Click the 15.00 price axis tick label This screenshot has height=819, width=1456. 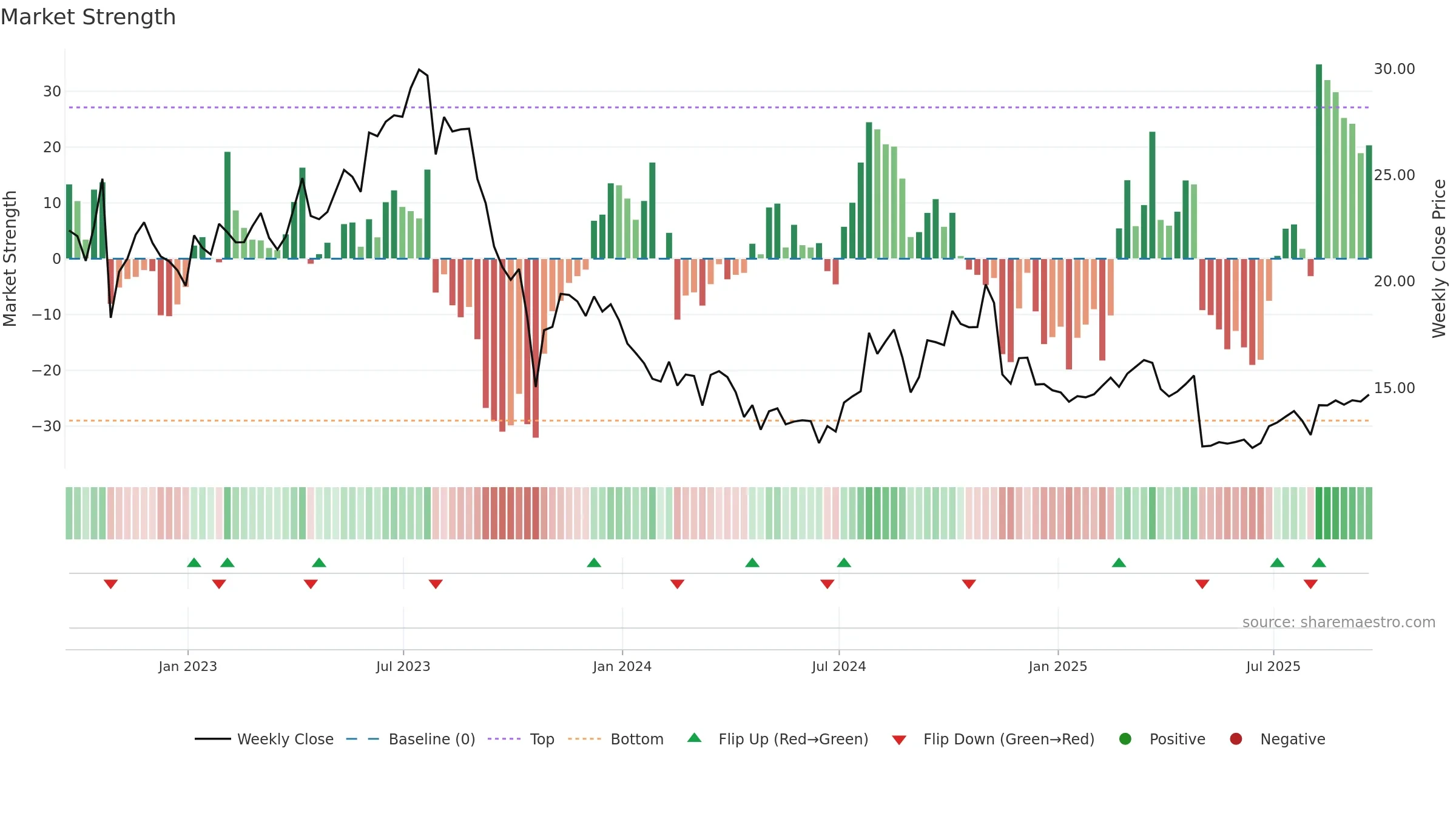[x=1394, y=388]
